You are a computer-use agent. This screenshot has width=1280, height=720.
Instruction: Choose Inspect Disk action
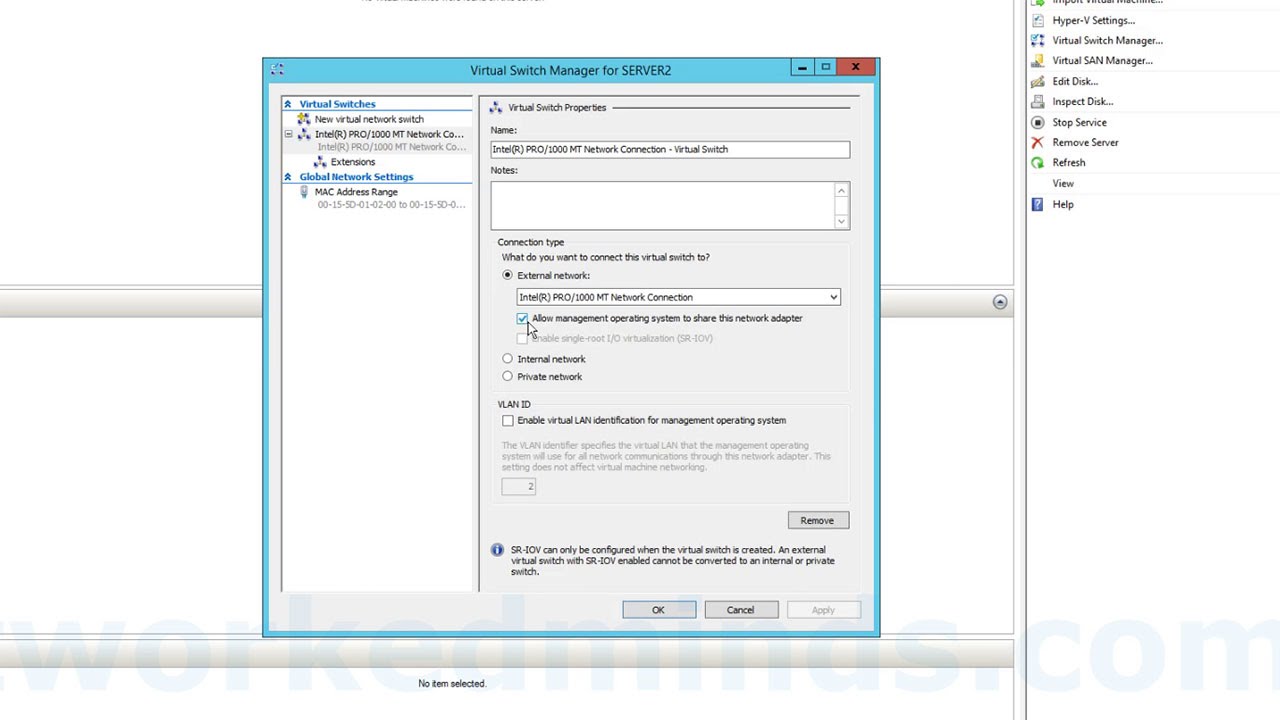coord(1082,101)
